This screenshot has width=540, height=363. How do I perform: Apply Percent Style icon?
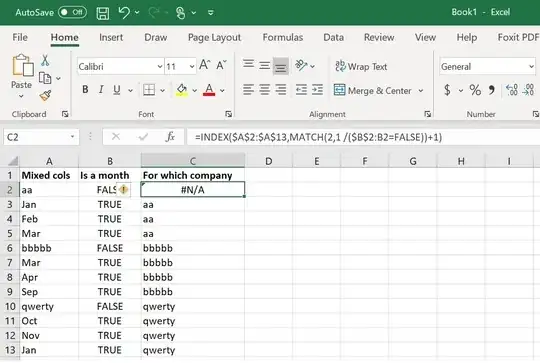(475, 90)
